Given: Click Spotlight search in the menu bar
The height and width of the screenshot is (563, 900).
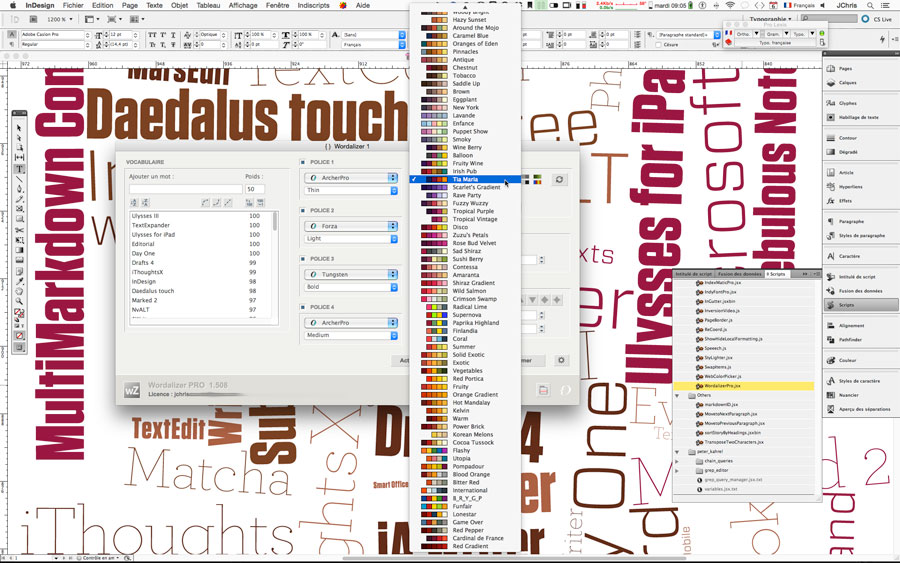Looking at the screenshot, I should point(870,5).
